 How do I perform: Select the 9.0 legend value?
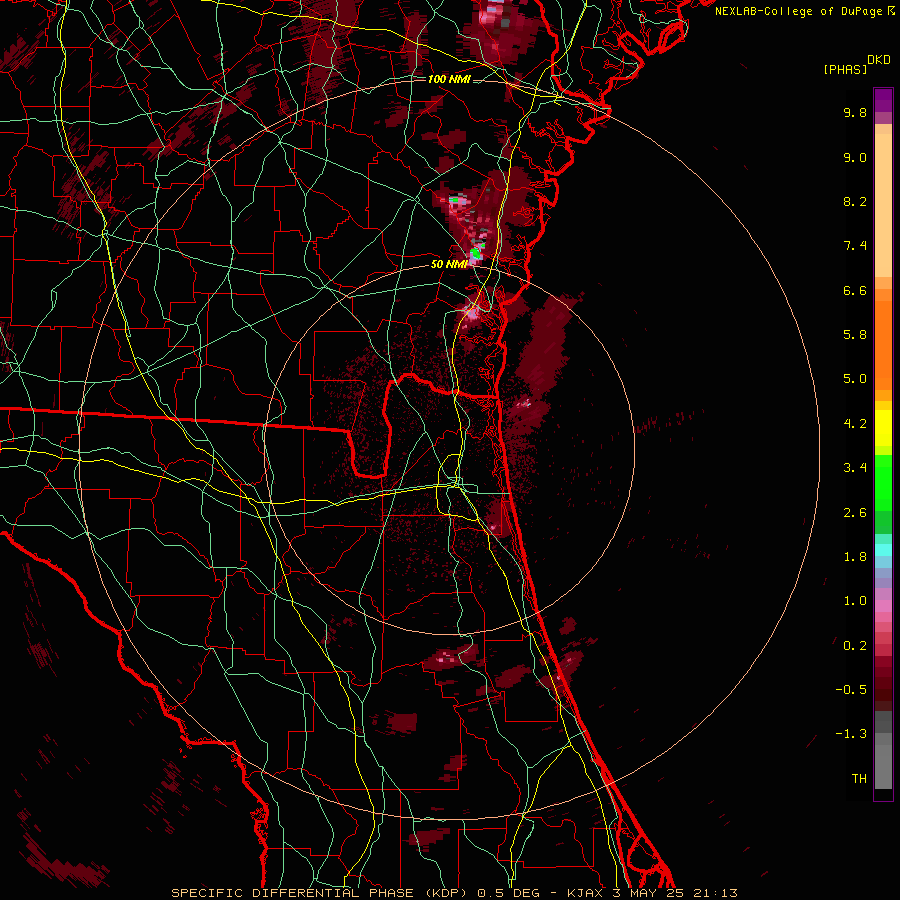coord(855,157)
